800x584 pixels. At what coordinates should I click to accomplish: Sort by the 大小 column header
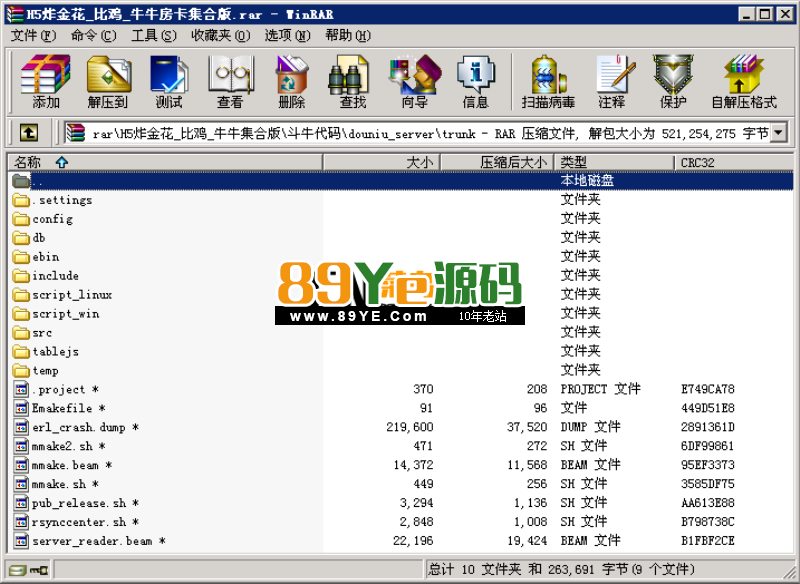[382, 163]
